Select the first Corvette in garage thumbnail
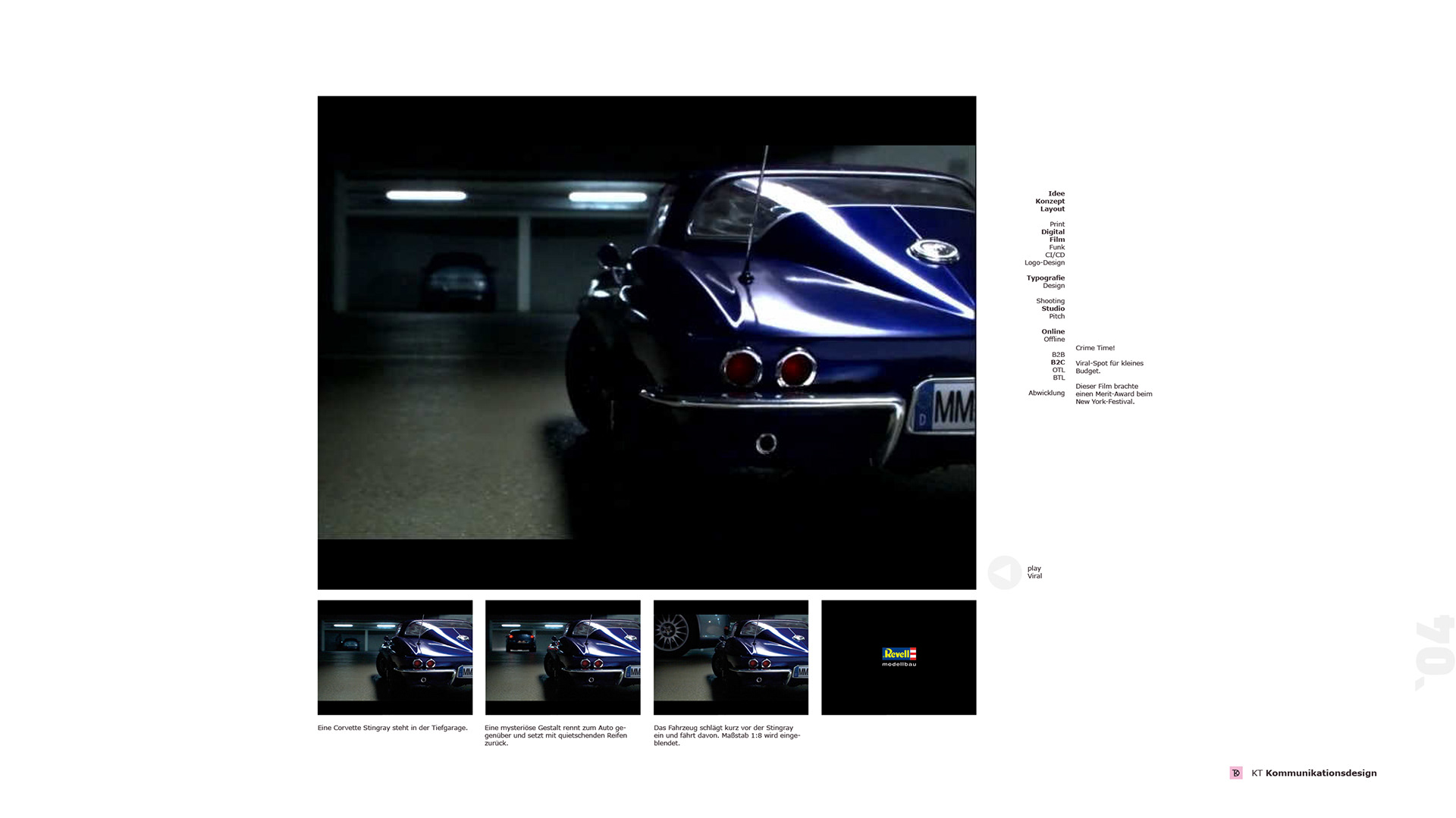 click(x=394, y=657)
